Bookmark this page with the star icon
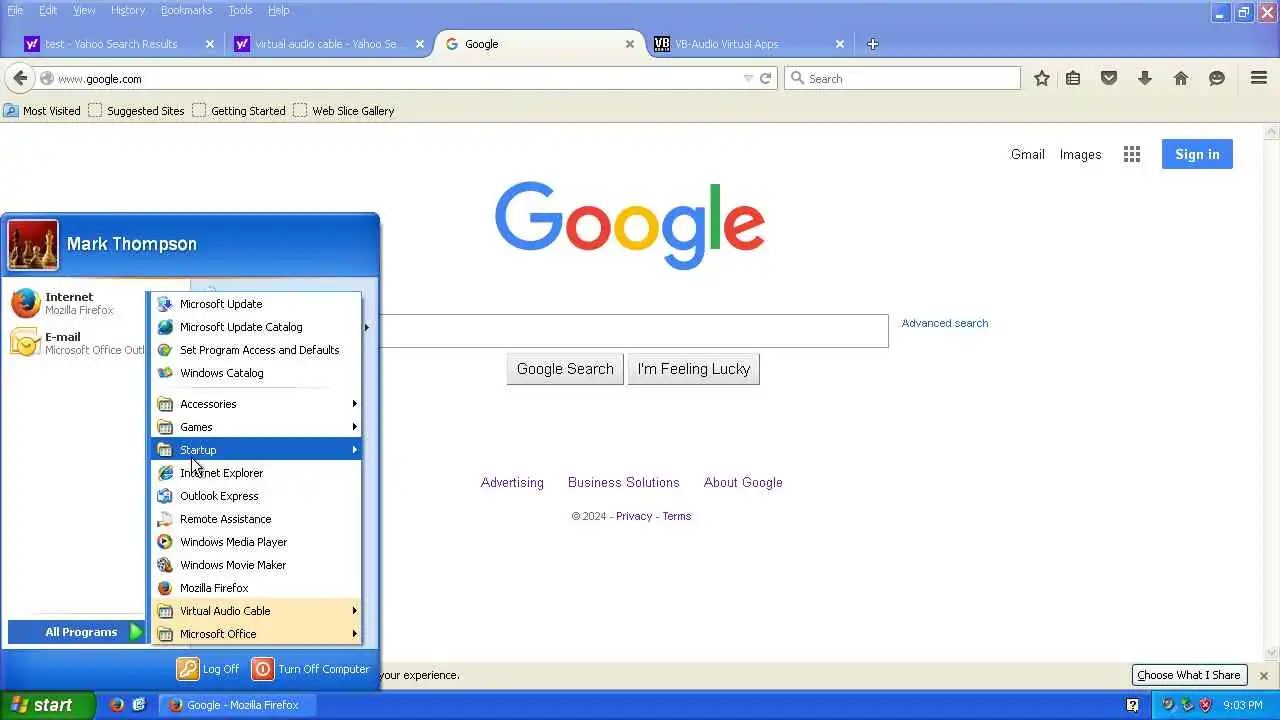This screenshot has height=720, width=1280. click(1042, 78)
